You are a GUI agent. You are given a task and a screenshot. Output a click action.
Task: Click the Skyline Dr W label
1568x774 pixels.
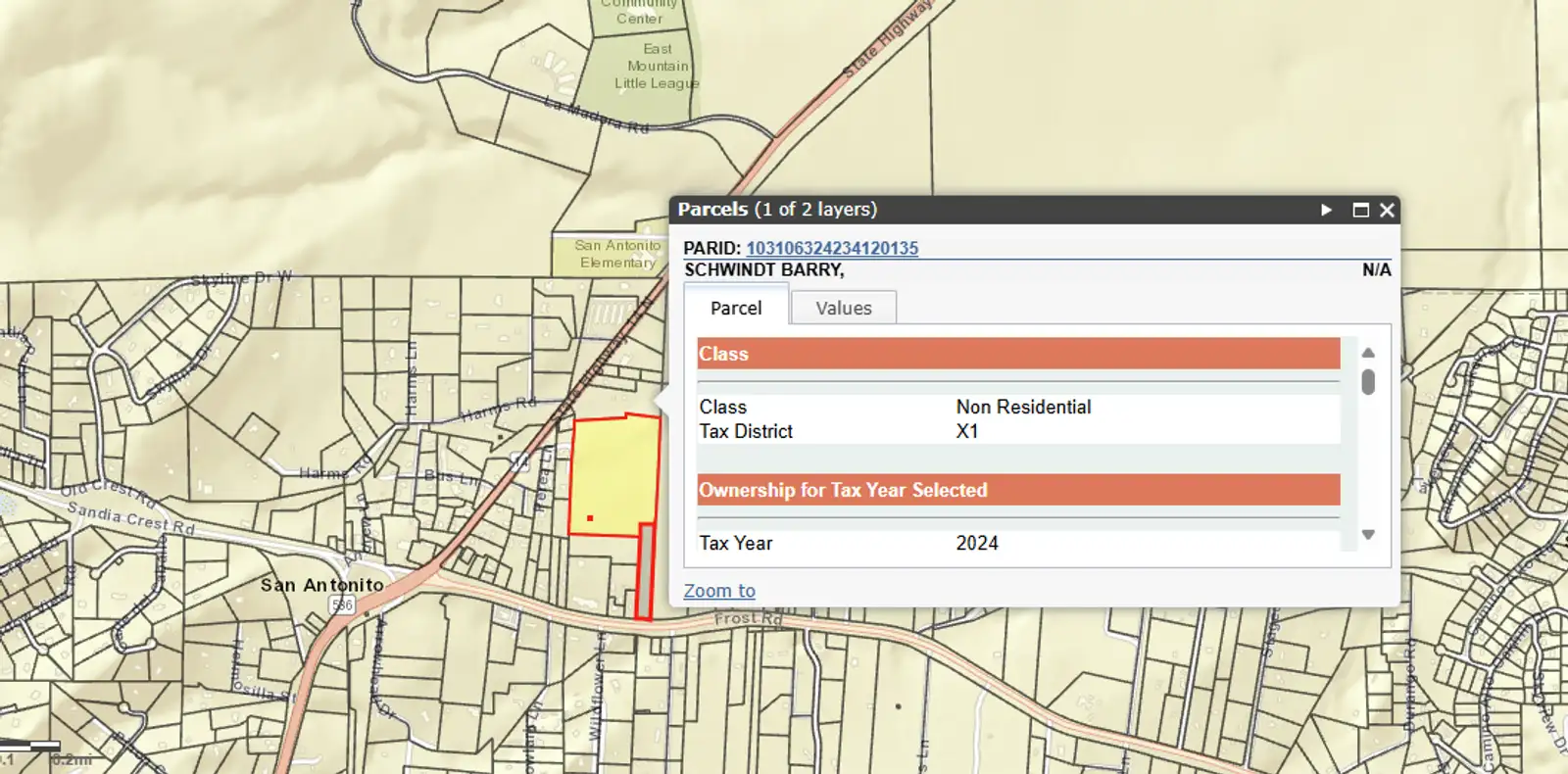tap(241, 278)
